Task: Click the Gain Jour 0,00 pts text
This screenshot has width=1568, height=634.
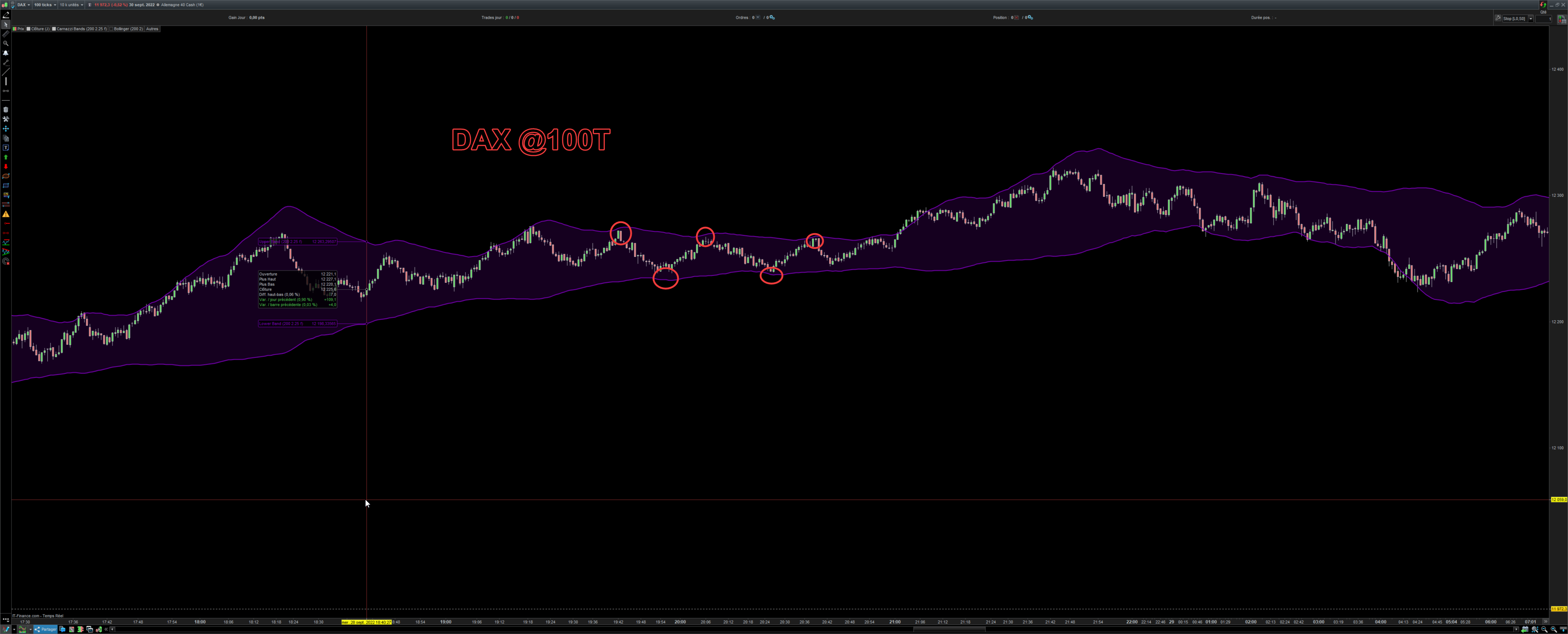Action: tap(247, 18)
